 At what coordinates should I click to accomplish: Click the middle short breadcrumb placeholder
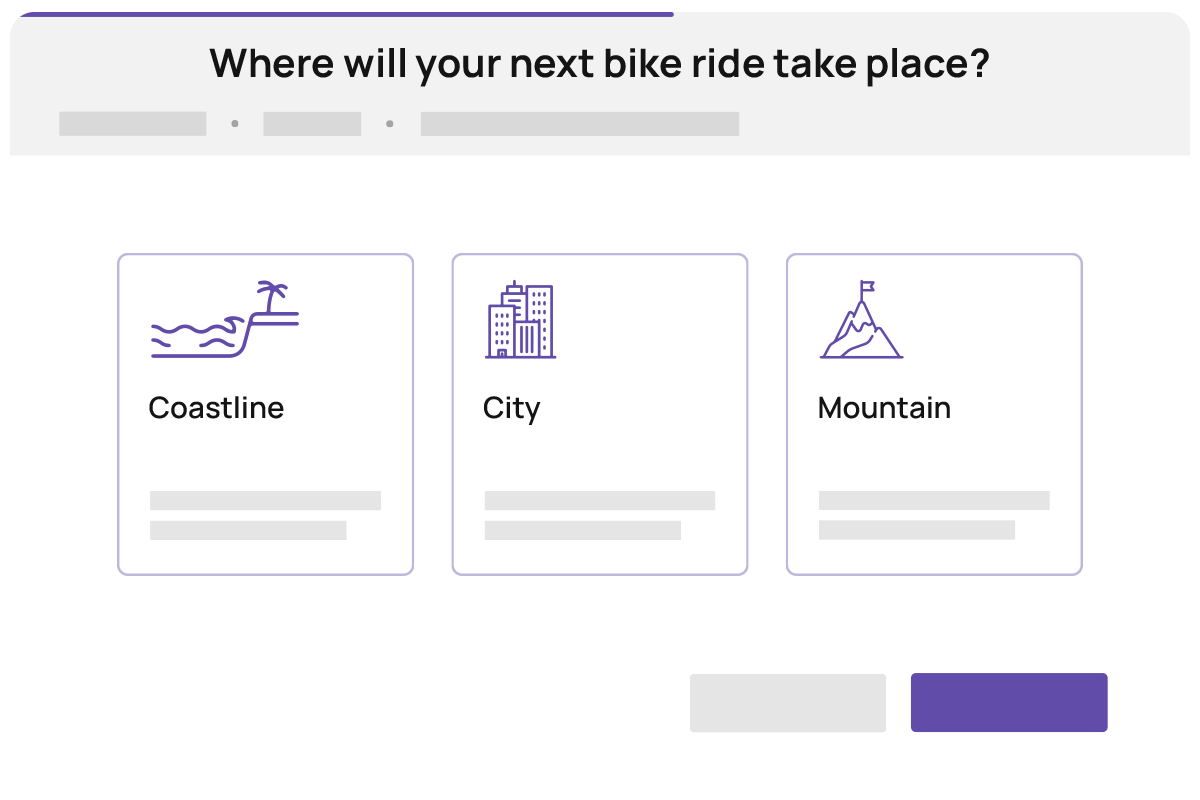pos(312,124)
